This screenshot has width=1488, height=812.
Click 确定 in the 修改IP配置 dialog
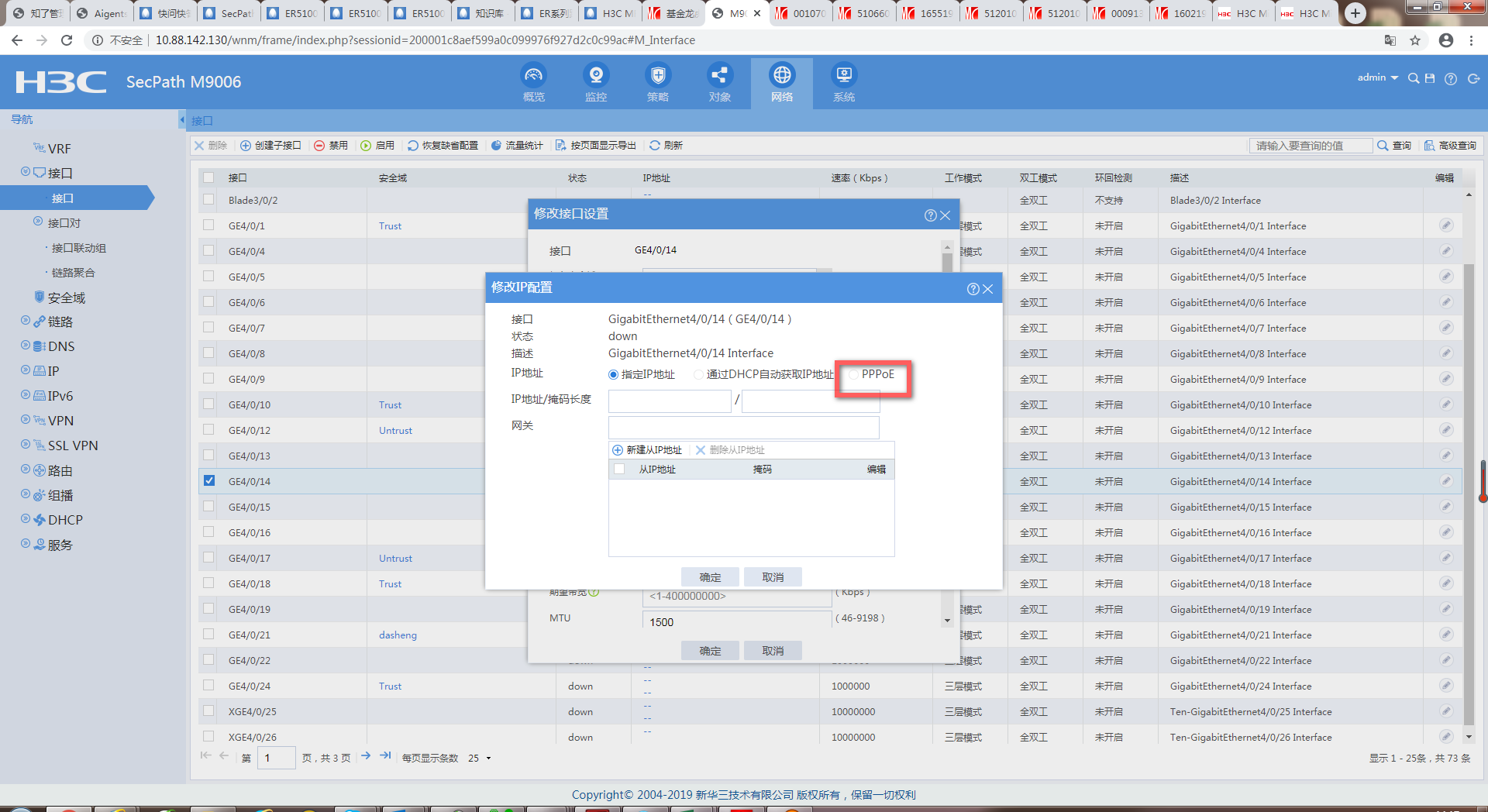710,577
